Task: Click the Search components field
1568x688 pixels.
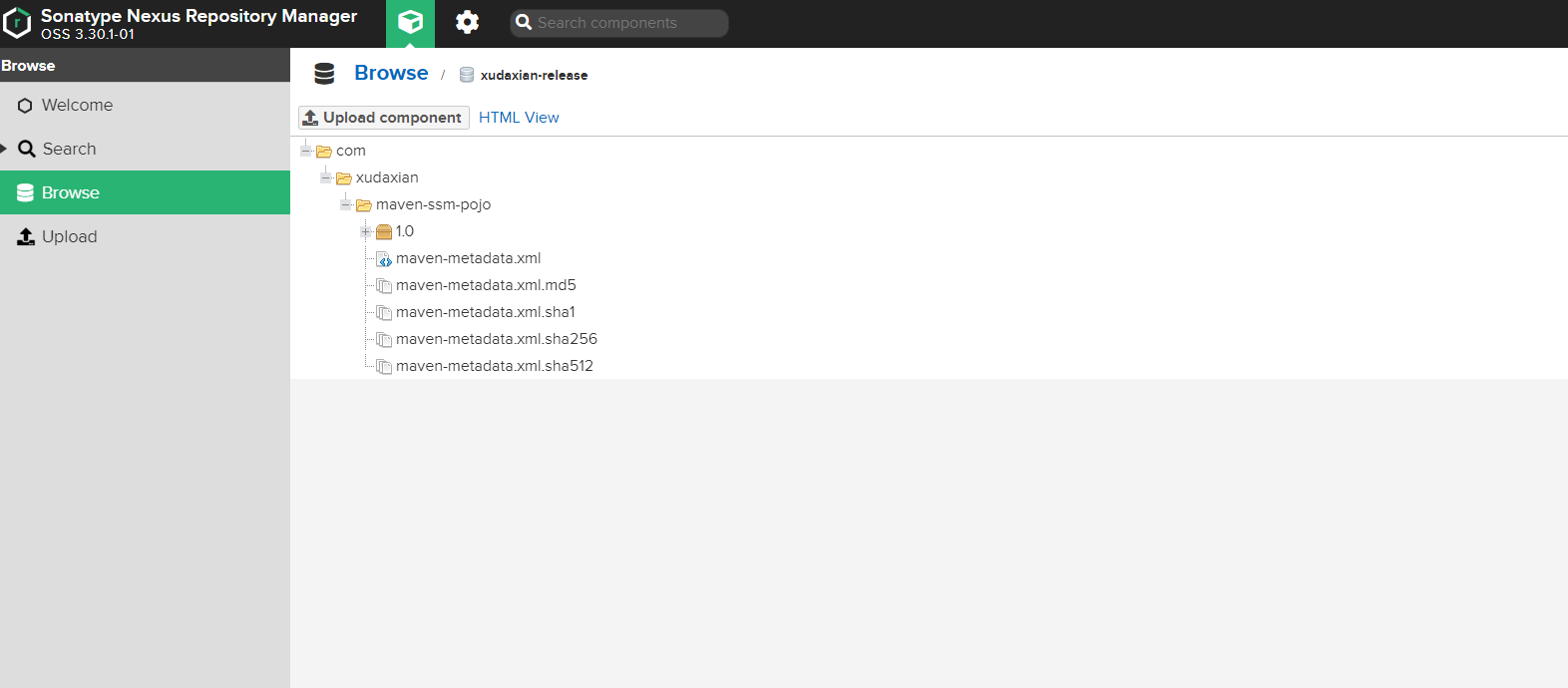Action: [619, 23]
